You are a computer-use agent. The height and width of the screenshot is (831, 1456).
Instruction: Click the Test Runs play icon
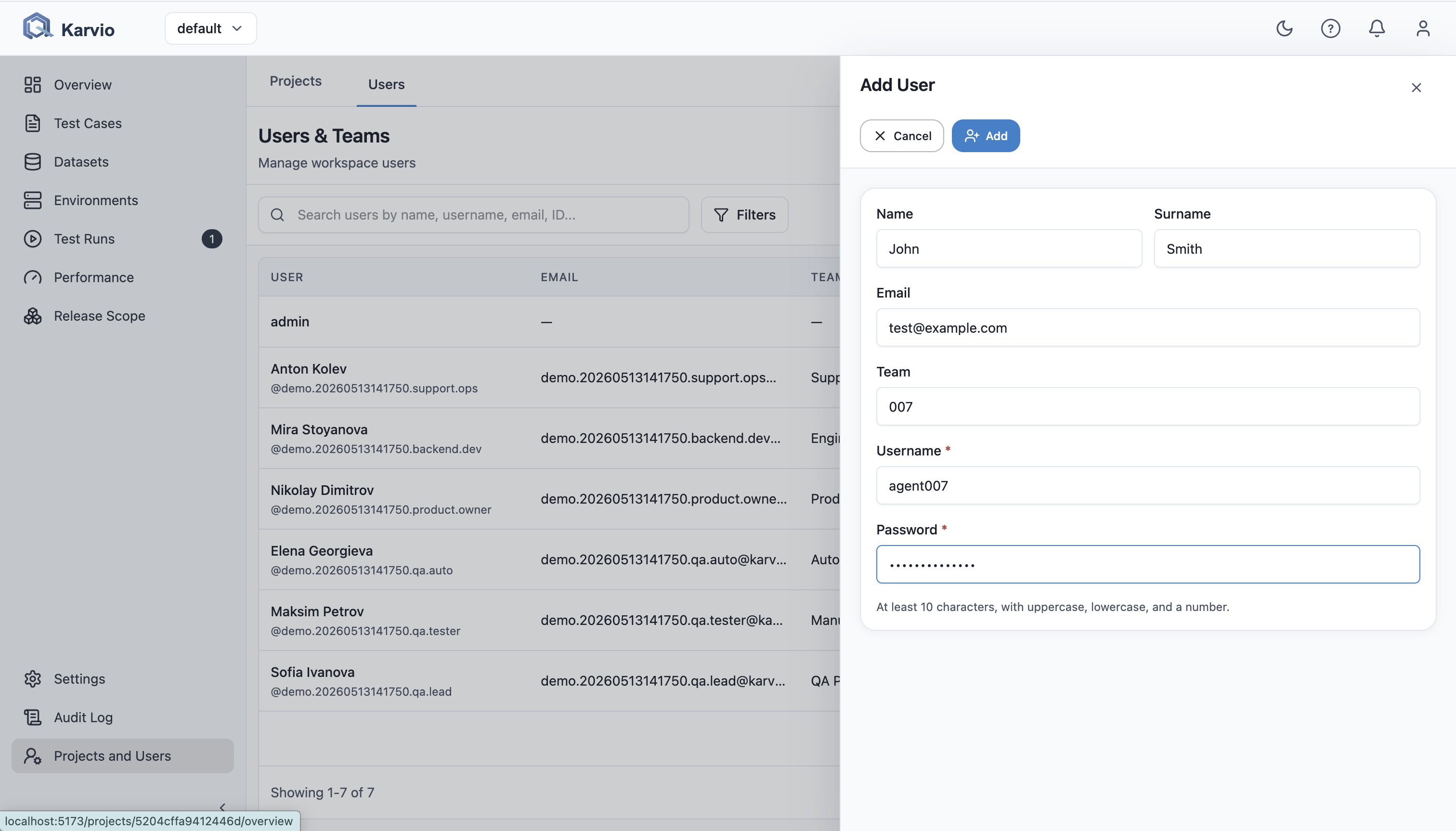tap(33, 239)
